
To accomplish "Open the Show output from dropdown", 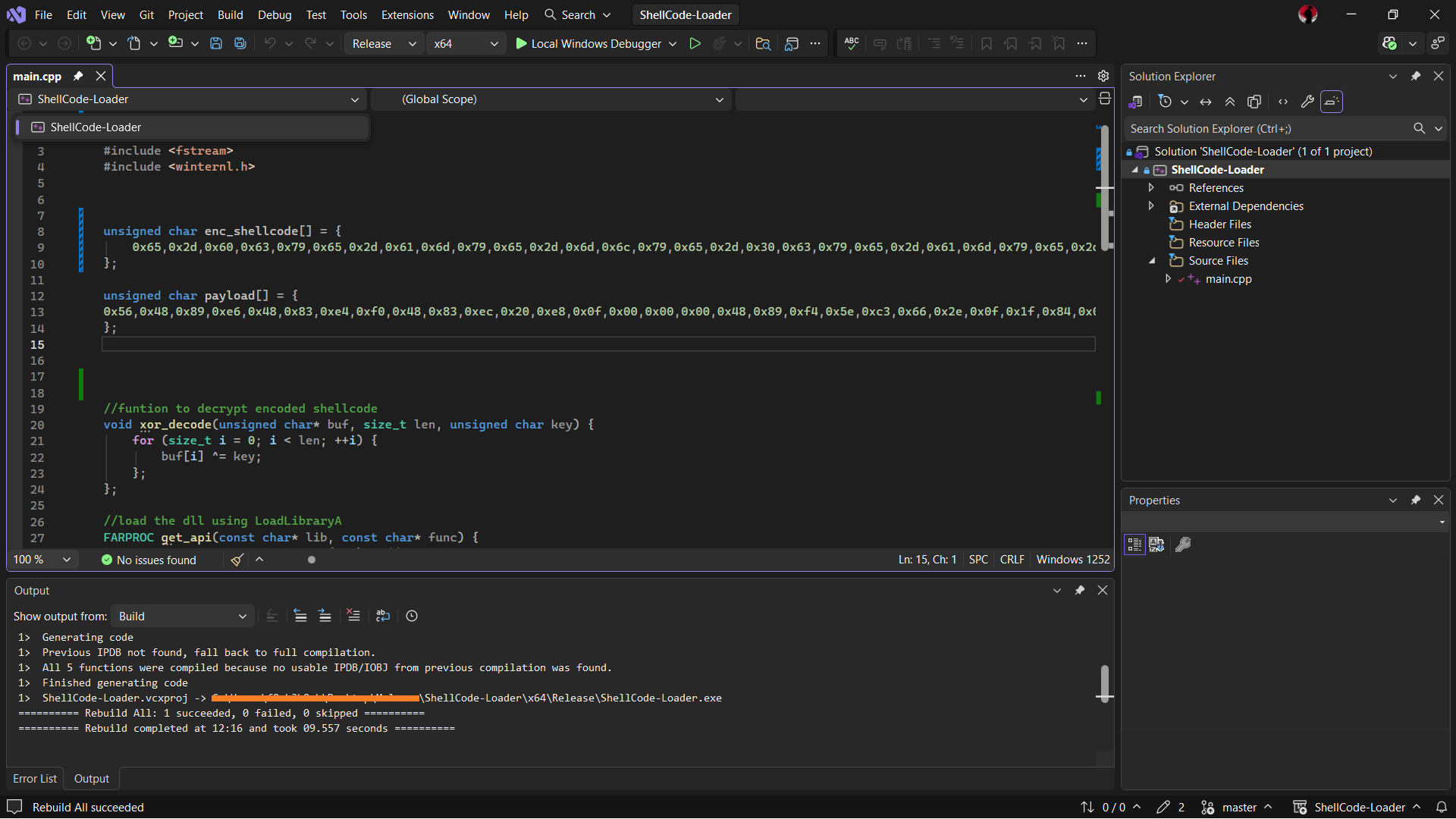I will pos(183,616).
